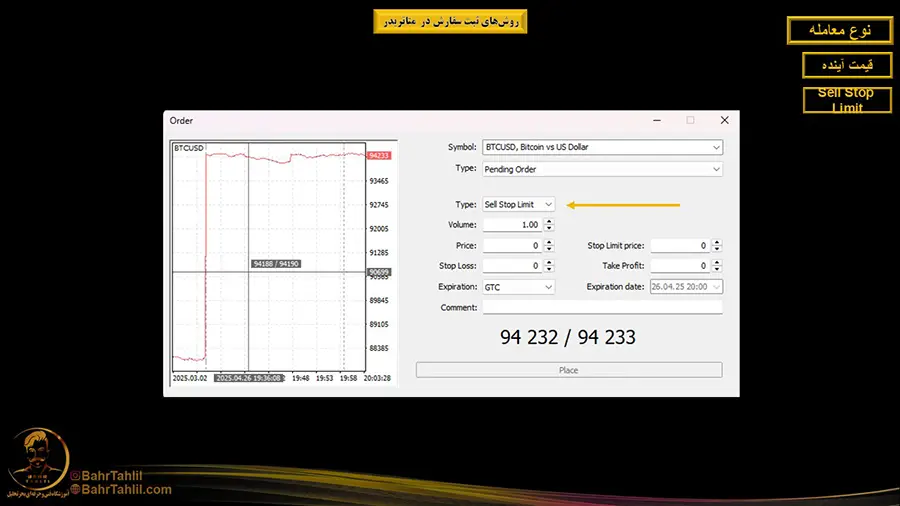Open the Sell Stop Limit type dropdown
Screen dimensions: 900x506
[518, 204]
